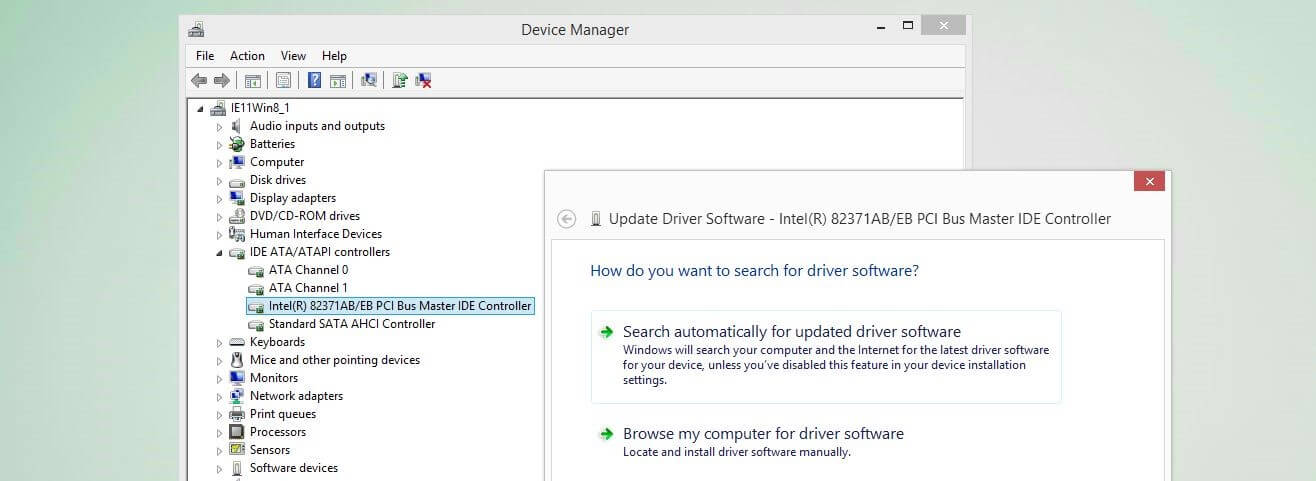Click the Back arrow in toolbar

pyautogui.click(x=199, y=81)
